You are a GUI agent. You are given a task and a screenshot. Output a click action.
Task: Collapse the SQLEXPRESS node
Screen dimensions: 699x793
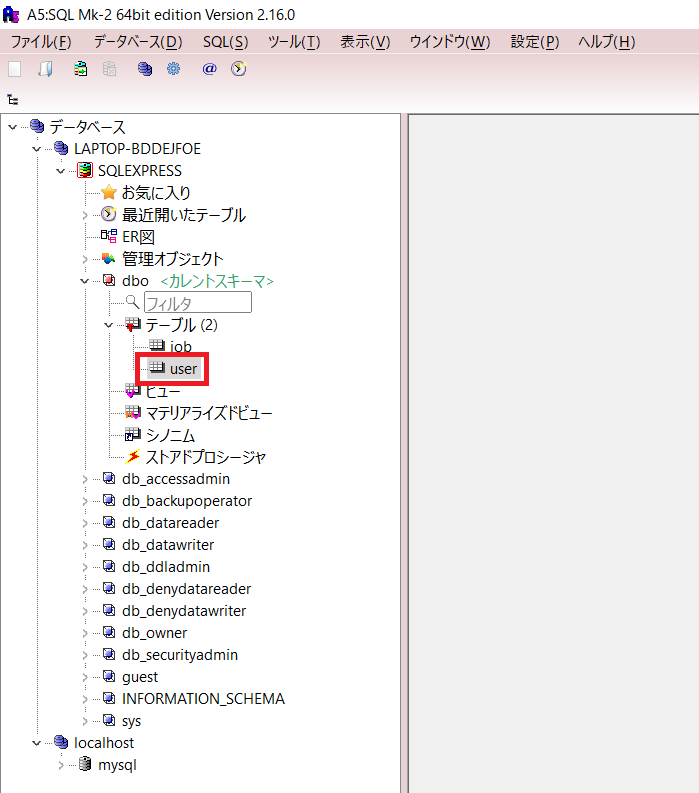[61, 171]
